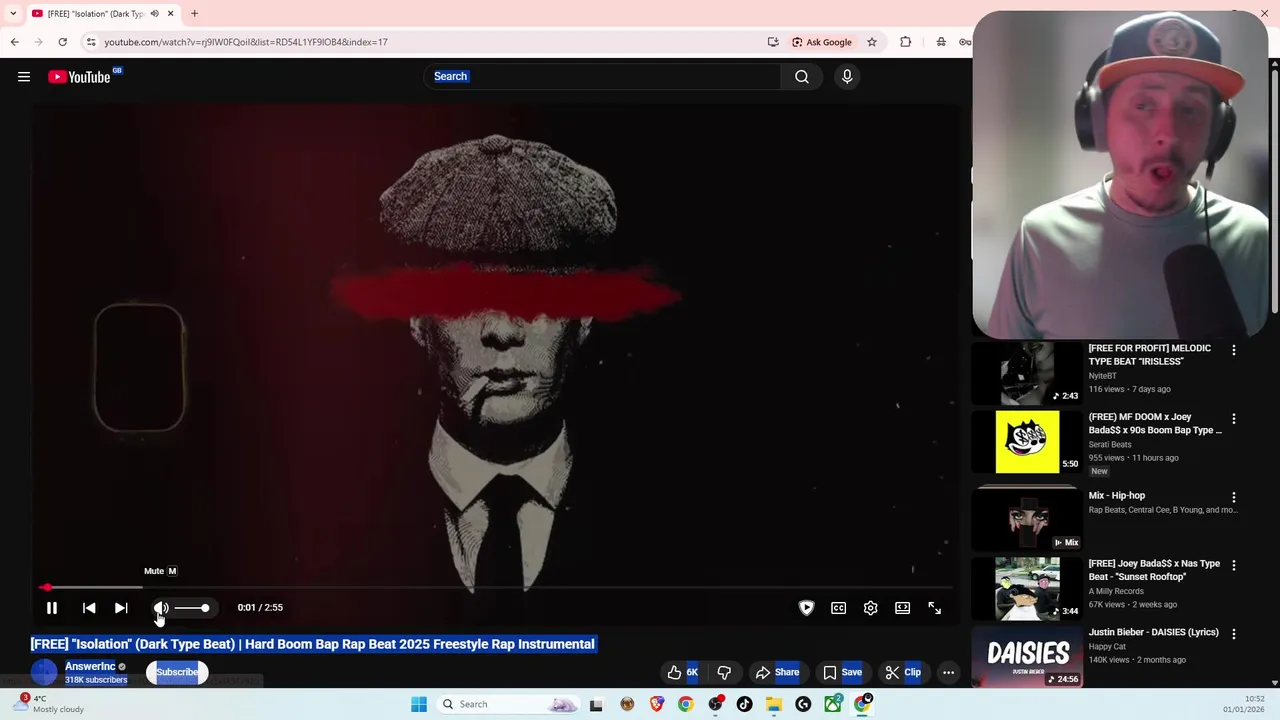Open the IRISLESS melodic type beat video
The height and width of the screenshot is (720, 1280).
[x=1149, y=355]
